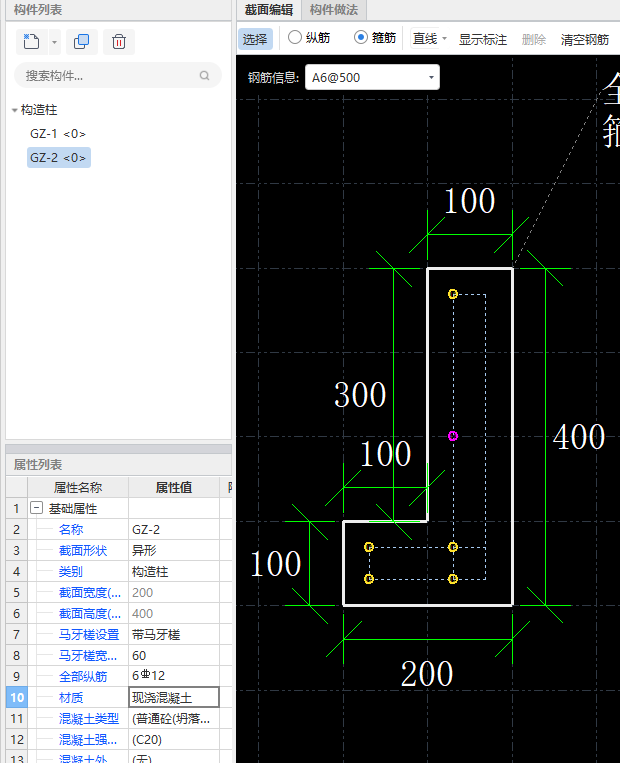620x763 pixels.
Task: Click the 清空钢筋 button
Action: click(x=584, y=39)
